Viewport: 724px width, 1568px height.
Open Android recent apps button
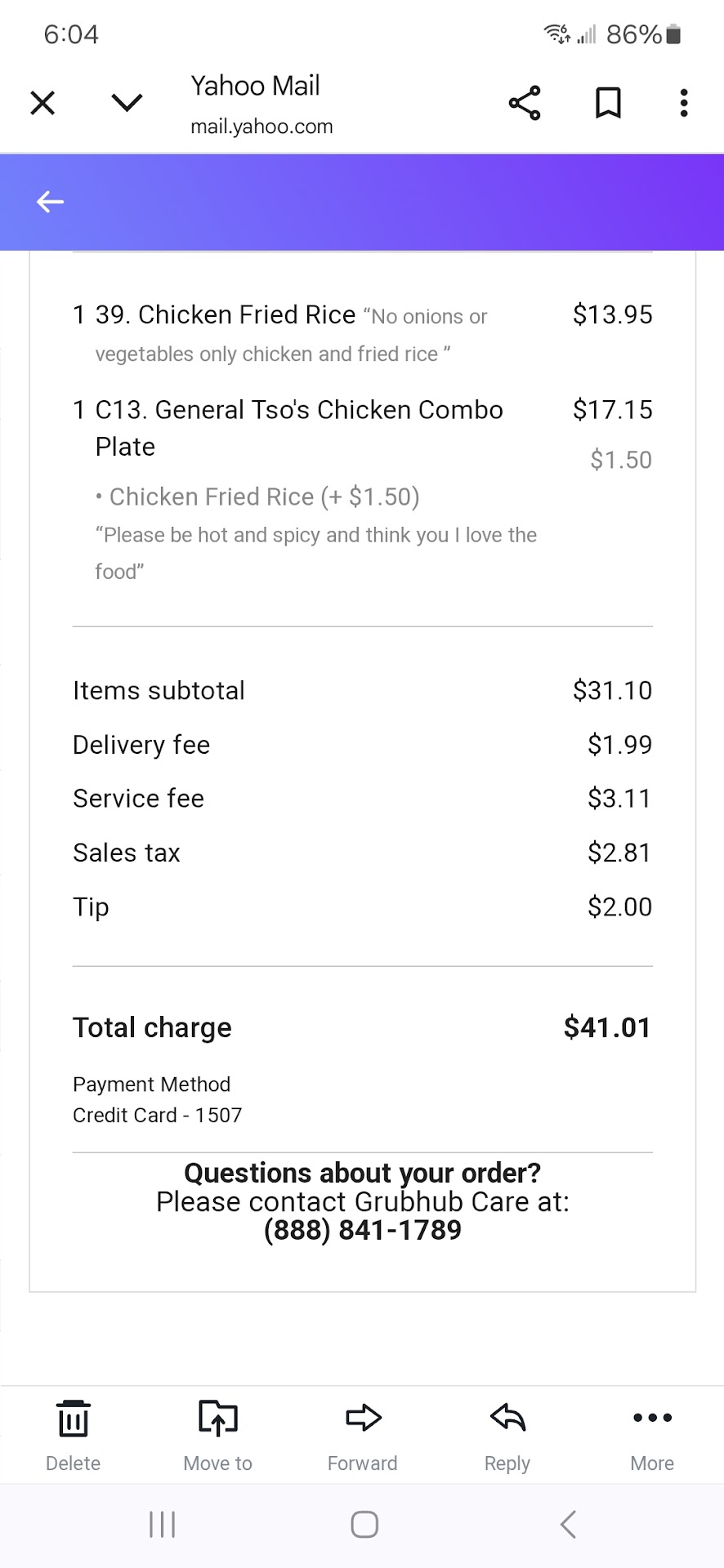(x=162, y=1524)
